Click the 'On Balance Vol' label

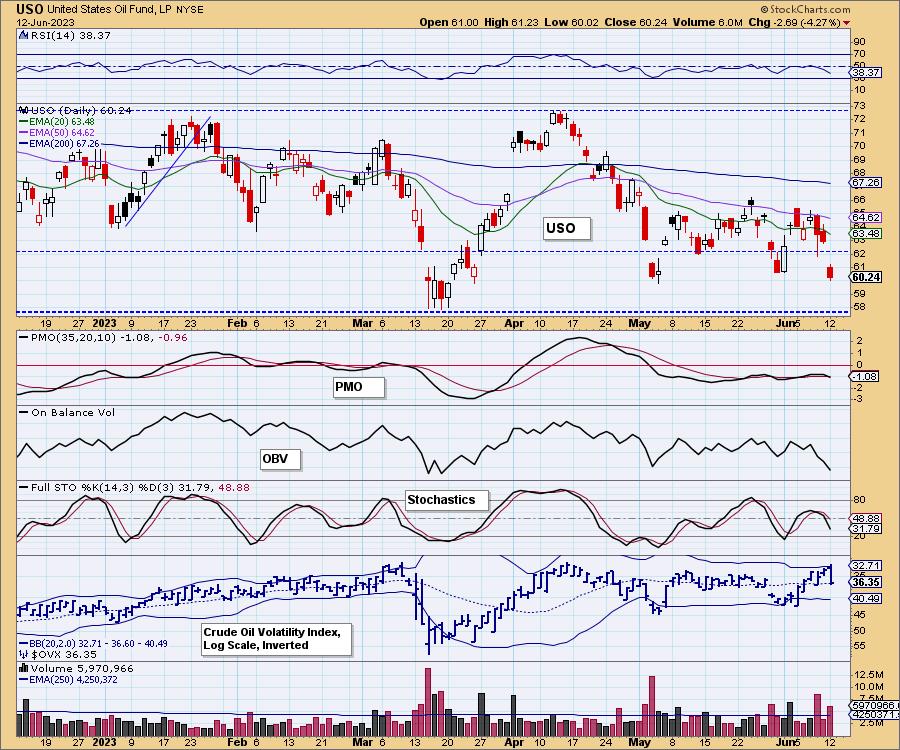[67, 412]
